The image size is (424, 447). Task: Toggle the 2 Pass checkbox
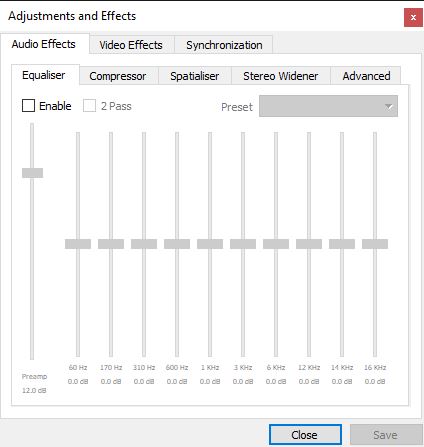coord(89,106)
